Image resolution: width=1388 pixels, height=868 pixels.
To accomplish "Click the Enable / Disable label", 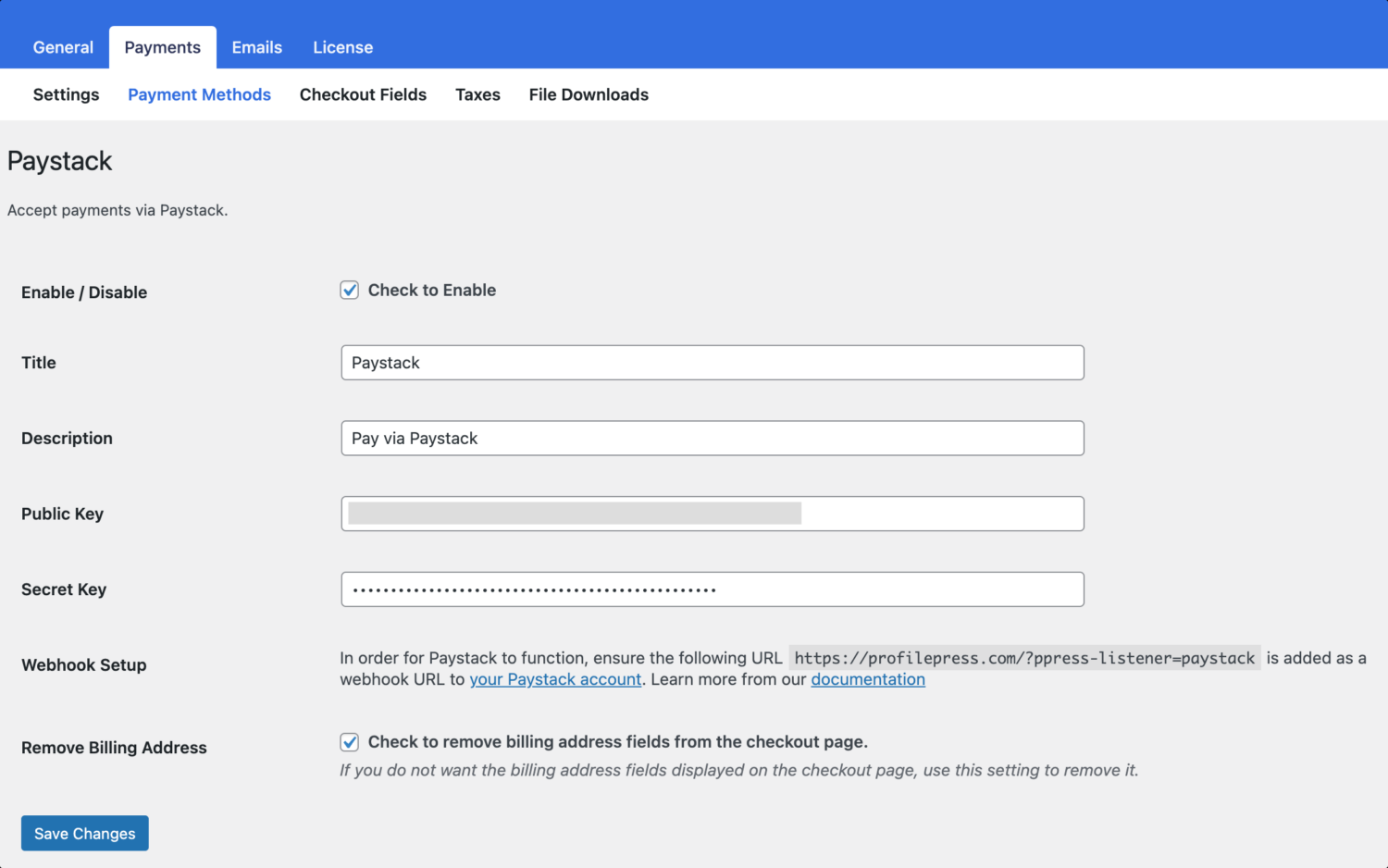I will 84,292.
